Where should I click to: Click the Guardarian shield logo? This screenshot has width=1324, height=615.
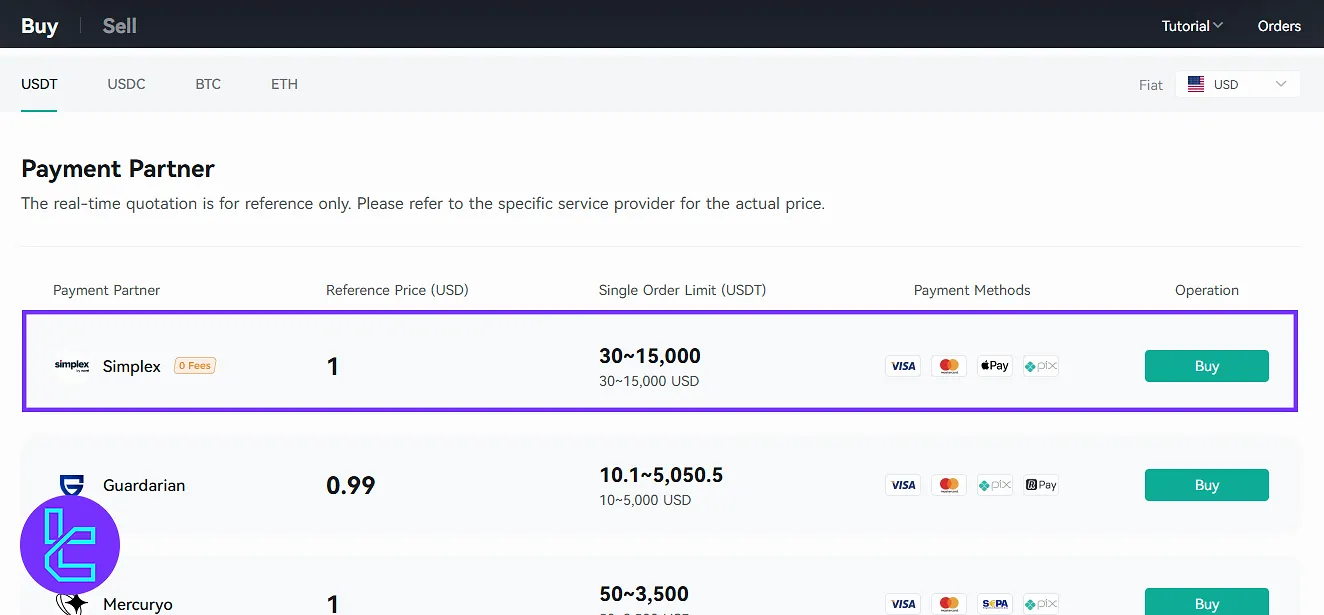click(x=72, y=485)
